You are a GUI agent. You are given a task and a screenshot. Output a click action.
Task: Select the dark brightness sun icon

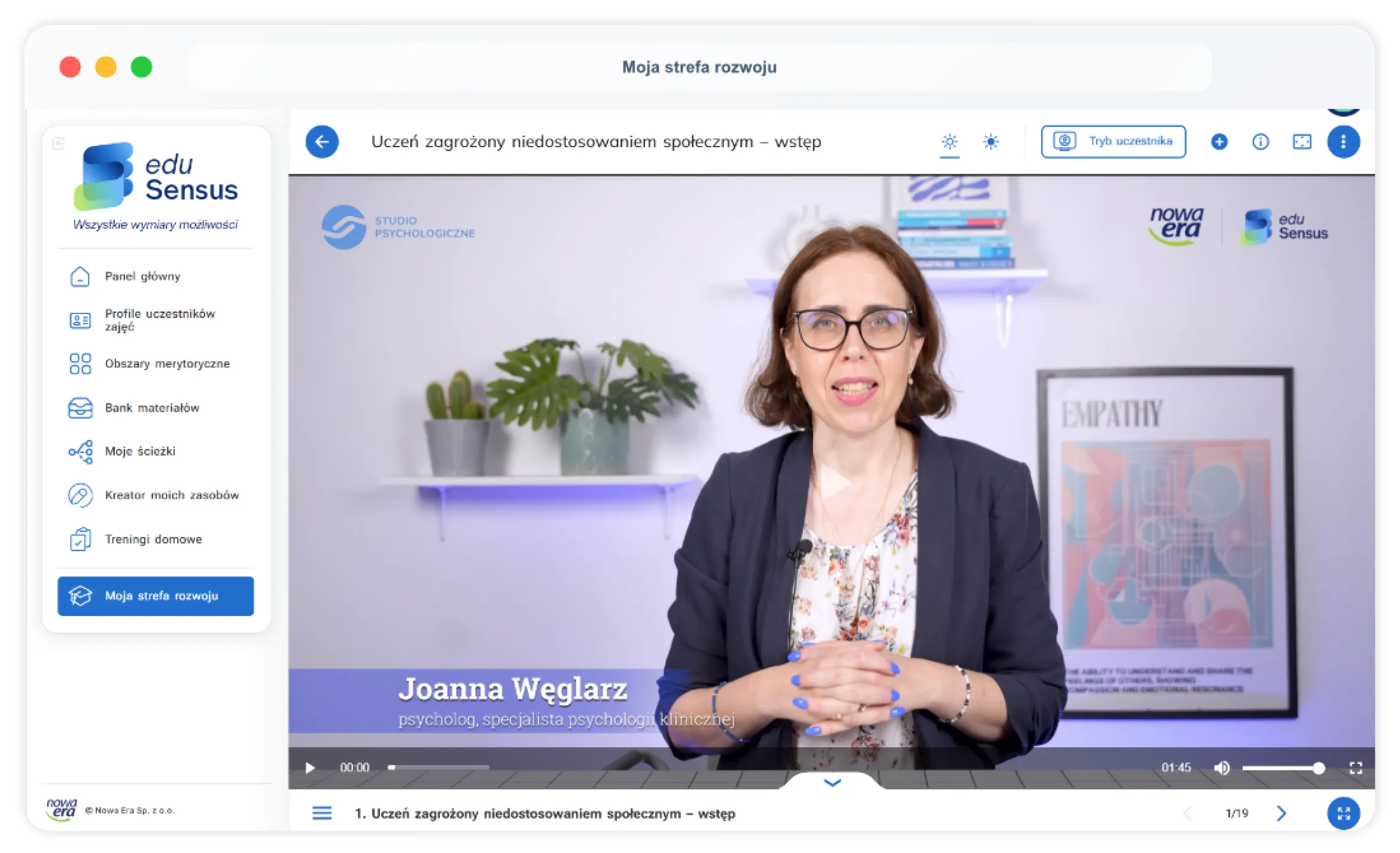coord(991,142)
